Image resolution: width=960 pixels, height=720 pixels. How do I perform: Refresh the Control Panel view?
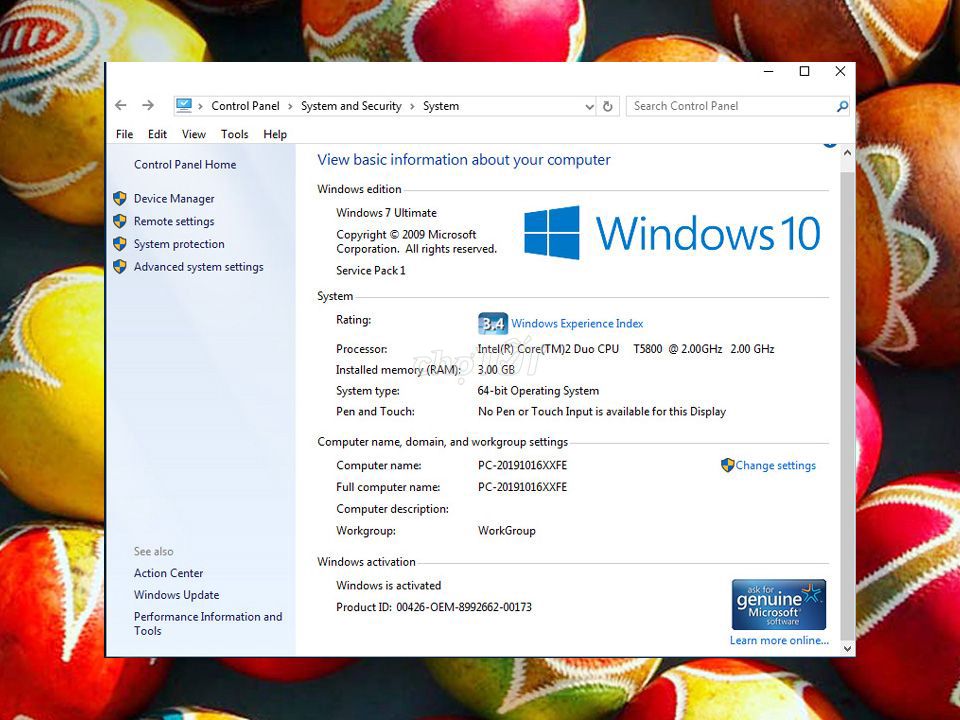607,106
